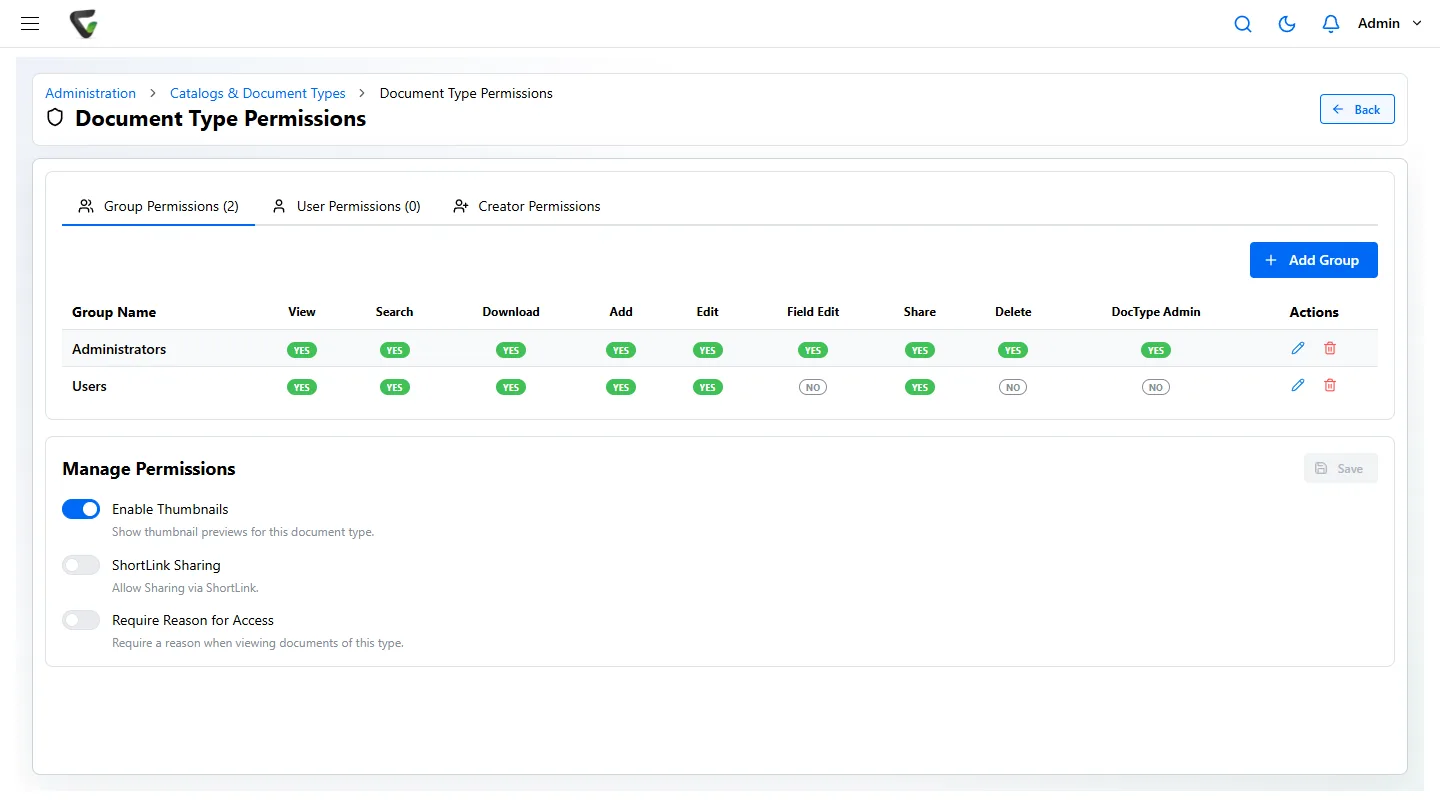Click Users Delete NO badge

pos(1013,387)
